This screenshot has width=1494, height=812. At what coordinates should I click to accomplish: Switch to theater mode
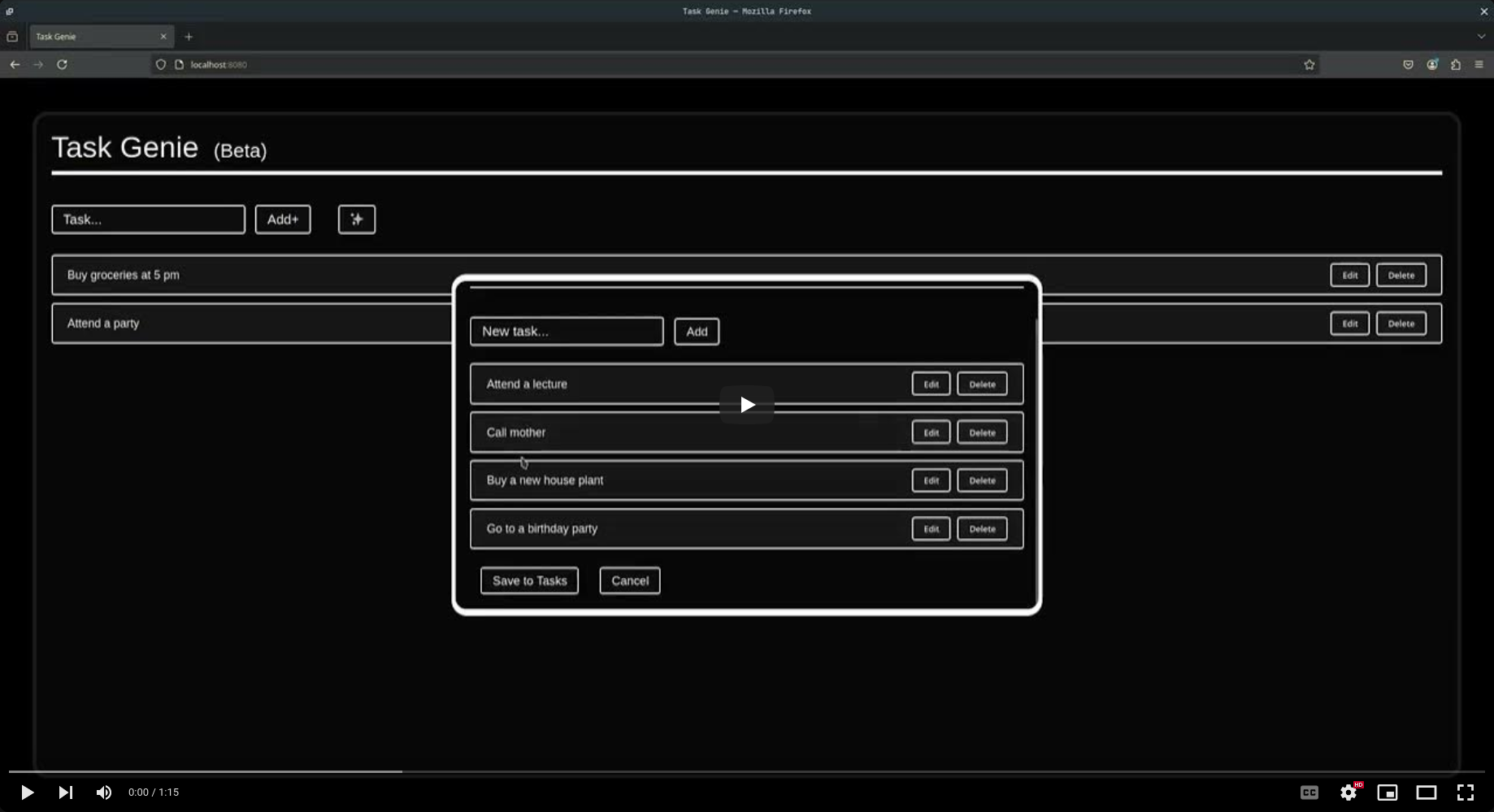click(1427, 792)
